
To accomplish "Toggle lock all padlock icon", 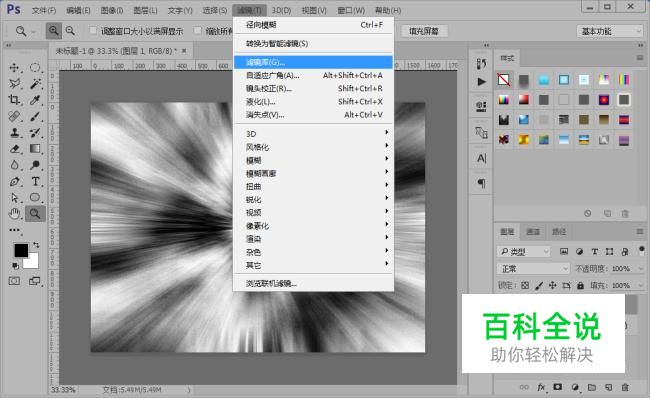I will pyautogui.click(x=580, y=285).
